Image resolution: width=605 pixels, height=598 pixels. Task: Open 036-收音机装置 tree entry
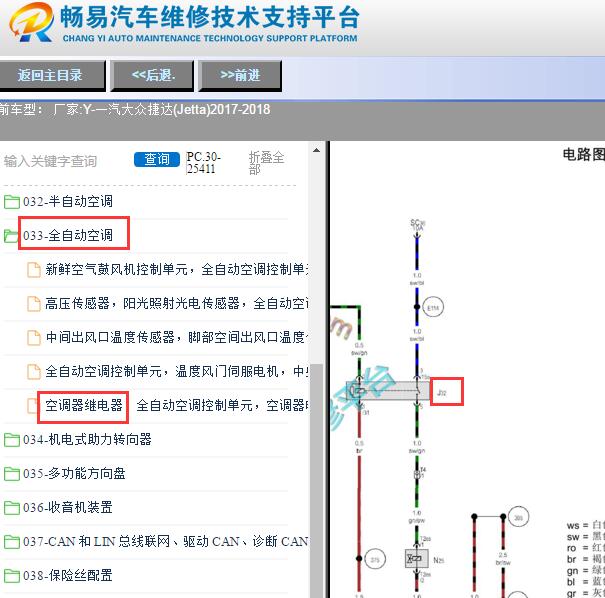click(68, 507)
